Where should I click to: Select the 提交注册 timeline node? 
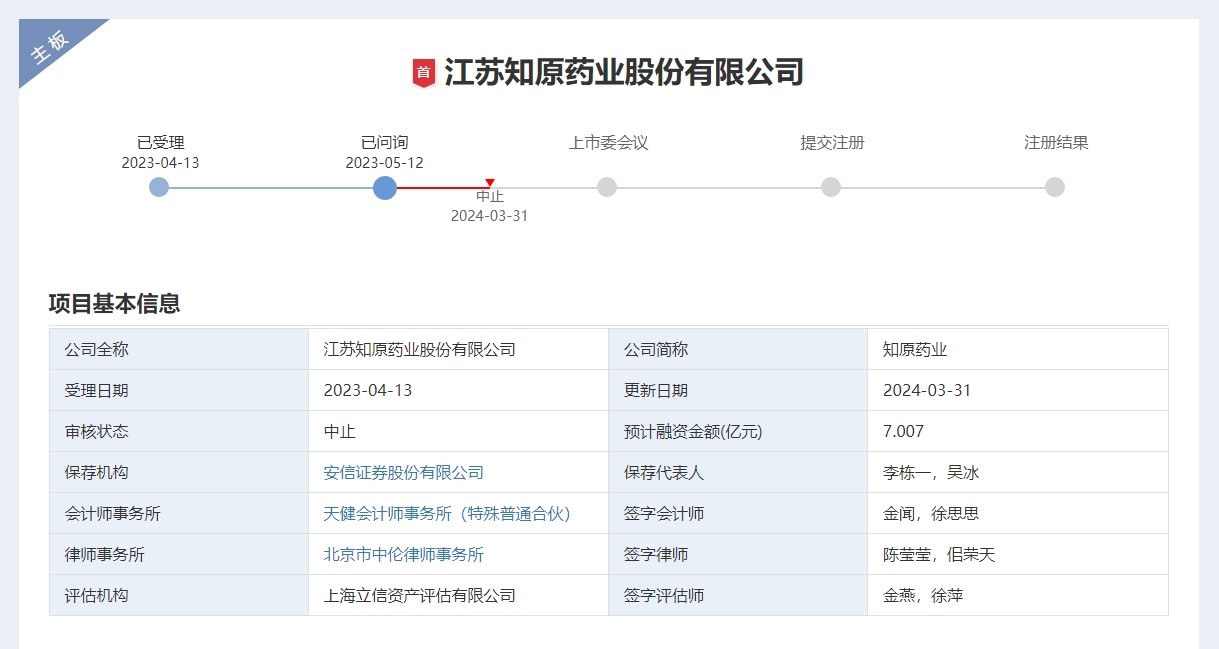tap(831, 187)
